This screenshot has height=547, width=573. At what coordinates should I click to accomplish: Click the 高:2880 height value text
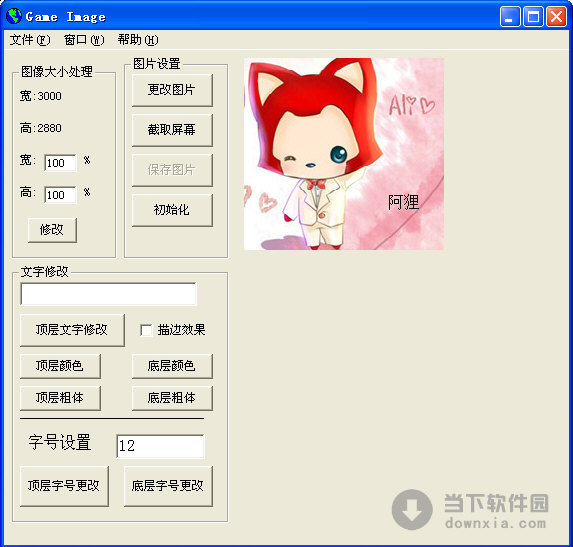pos(41,128)
